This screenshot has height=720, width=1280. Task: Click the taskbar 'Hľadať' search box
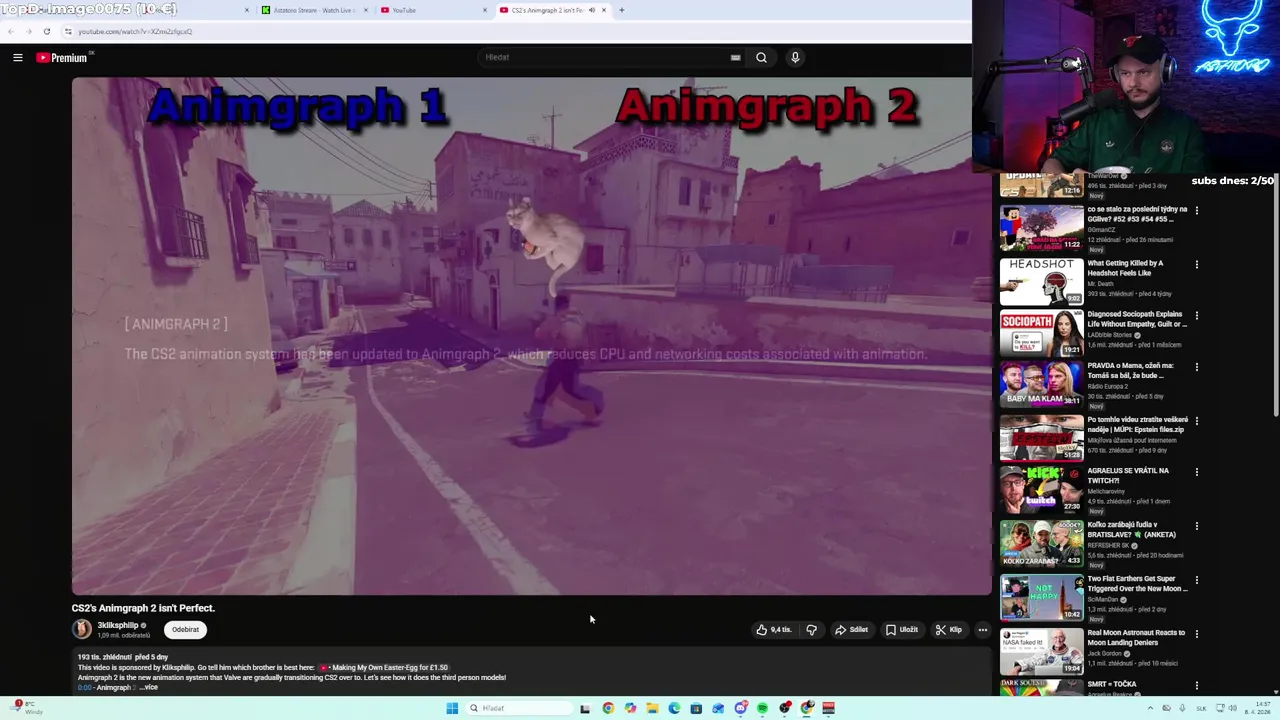click(518, 708)
